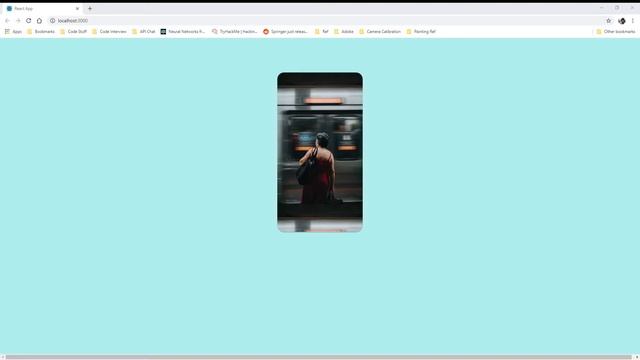The image size is (640, 360).
Task: Bookmark this page with the star icon
Action: tap(609, 21)
